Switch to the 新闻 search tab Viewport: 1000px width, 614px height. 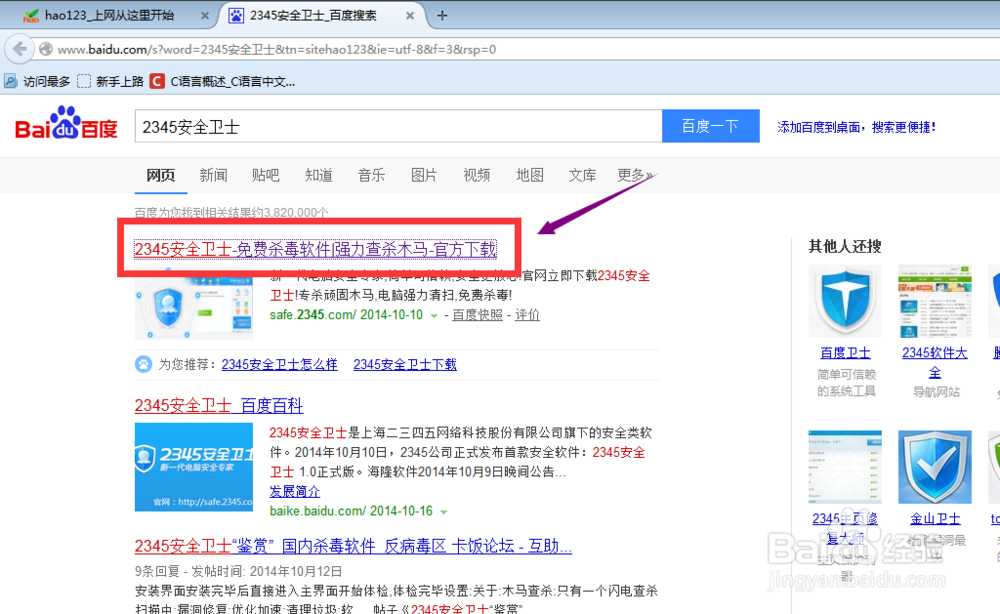click(213, 175)
